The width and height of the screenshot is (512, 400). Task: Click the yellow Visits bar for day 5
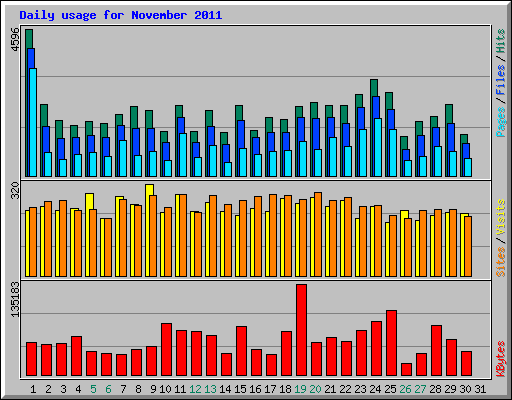(x=89, y=201)
